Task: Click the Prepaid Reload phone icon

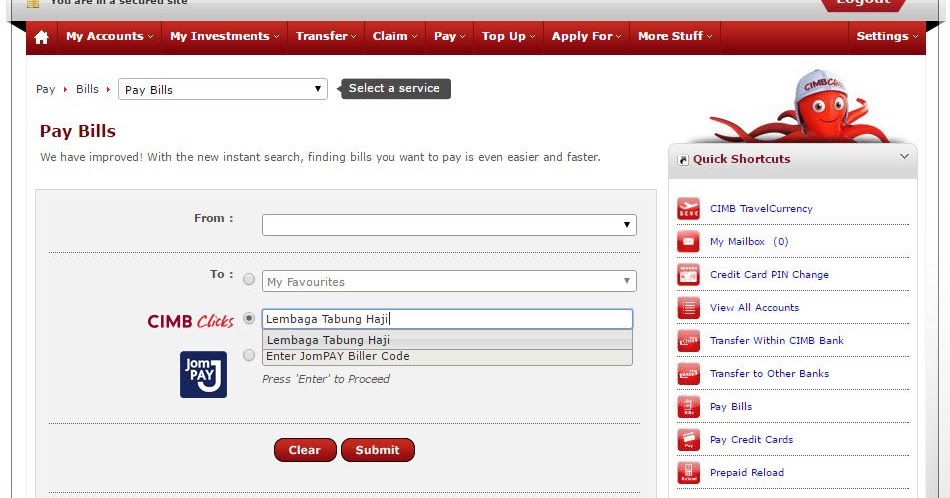Action: click(x=688, y=473)
